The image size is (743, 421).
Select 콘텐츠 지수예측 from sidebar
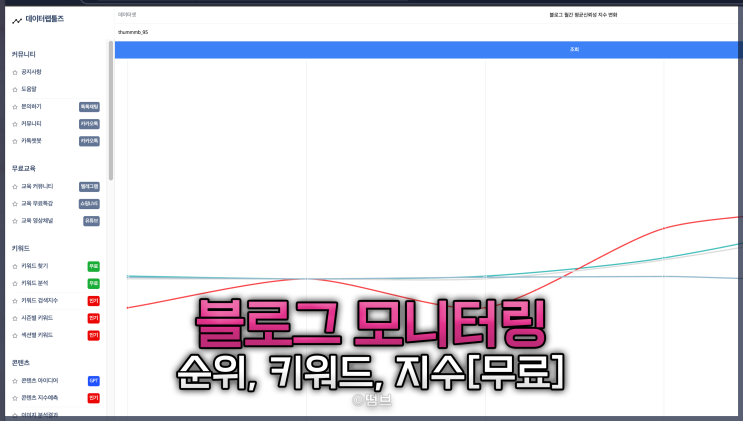(x=40, y=398)
